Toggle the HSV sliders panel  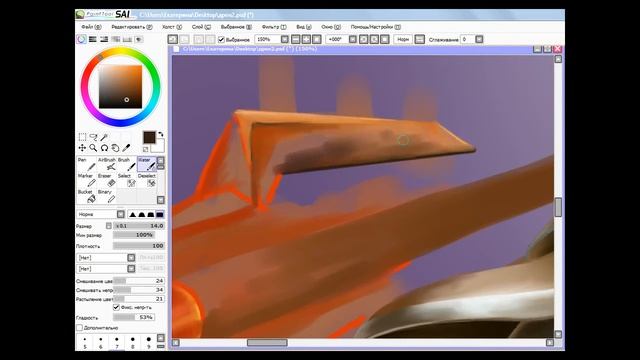coord(104,39)
